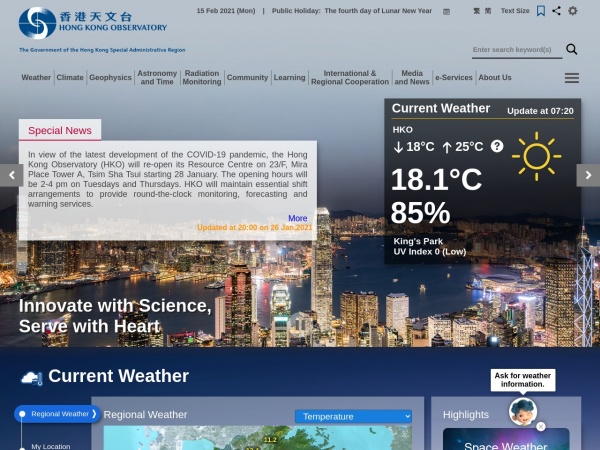Open settings via the gear icon
The width and height of the screenshot is (600, 450).
click(x=573, y=11)
